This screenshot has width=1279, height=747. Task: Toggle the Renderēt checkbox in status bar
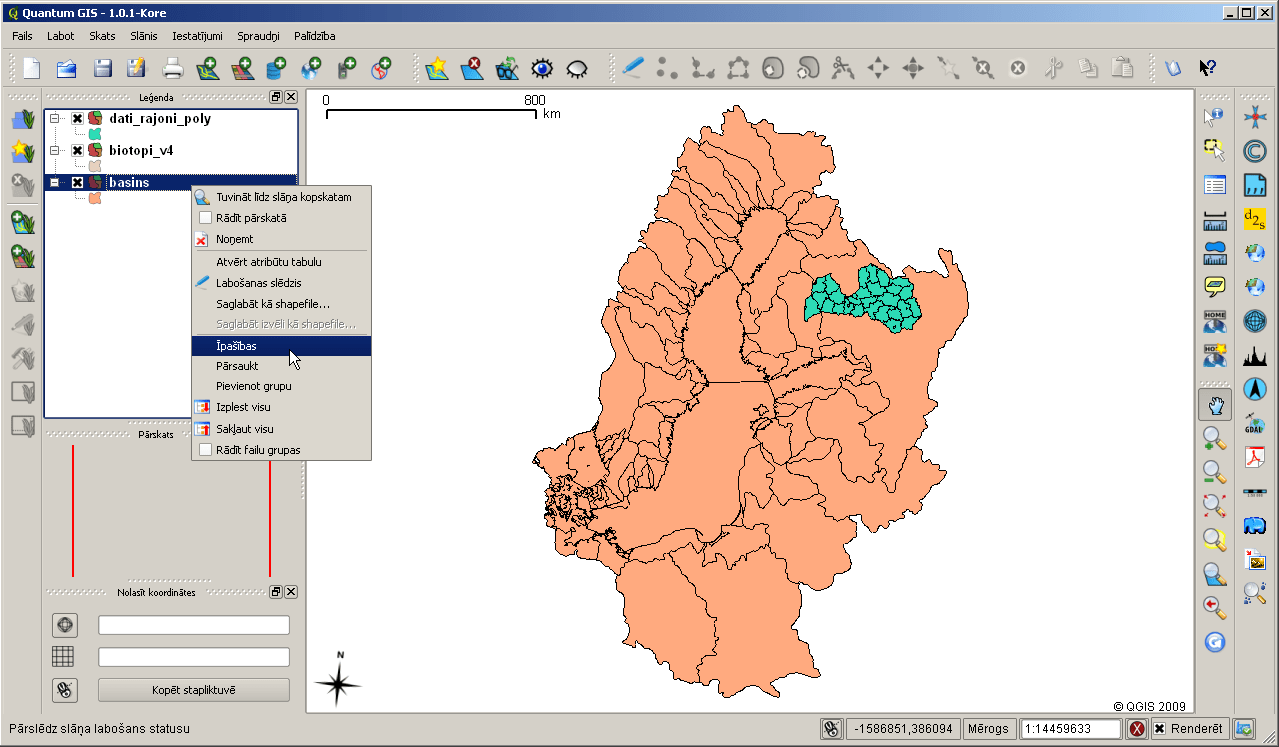[x=1159, y=729]
